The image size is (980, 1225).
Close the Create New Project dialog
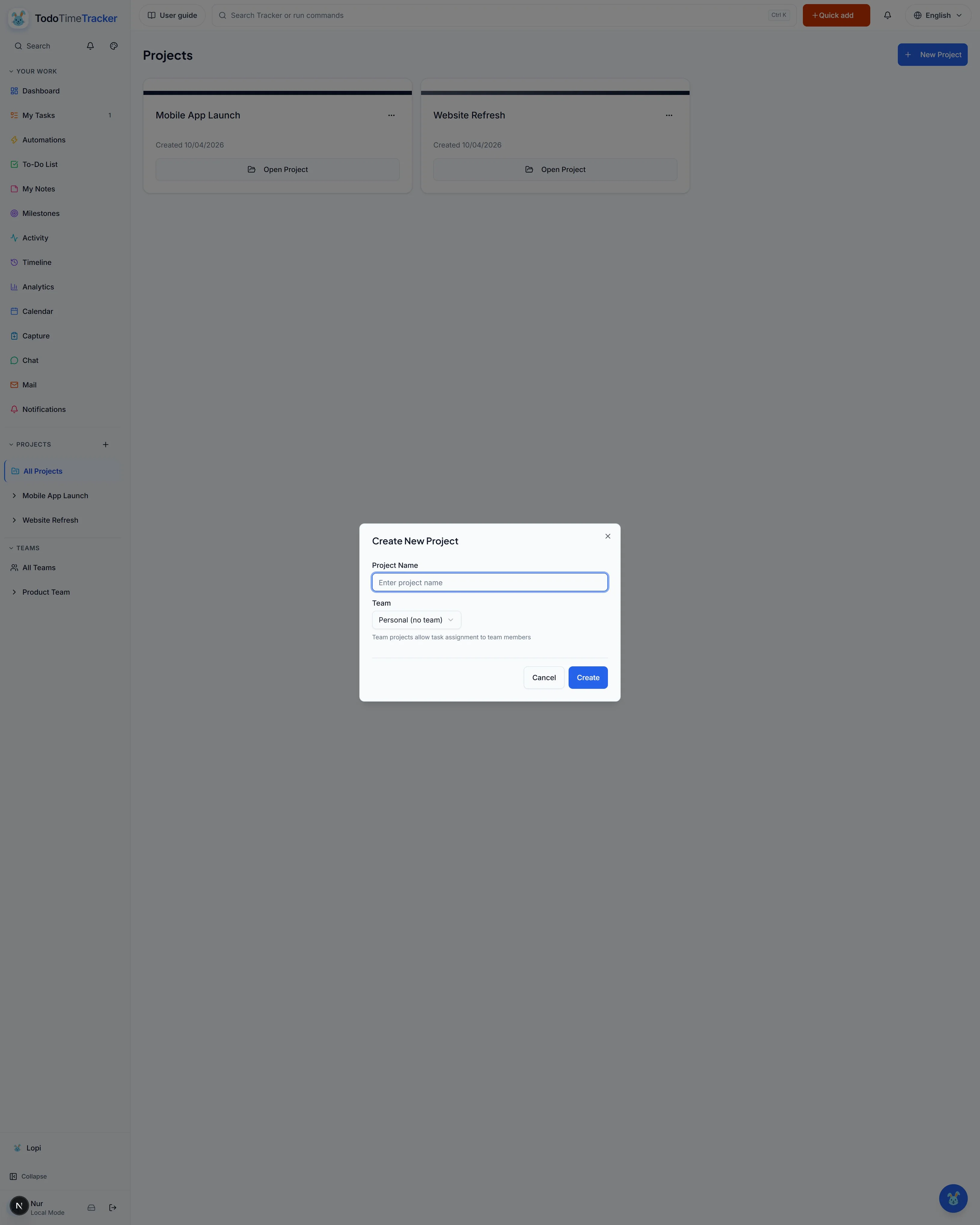607,536
